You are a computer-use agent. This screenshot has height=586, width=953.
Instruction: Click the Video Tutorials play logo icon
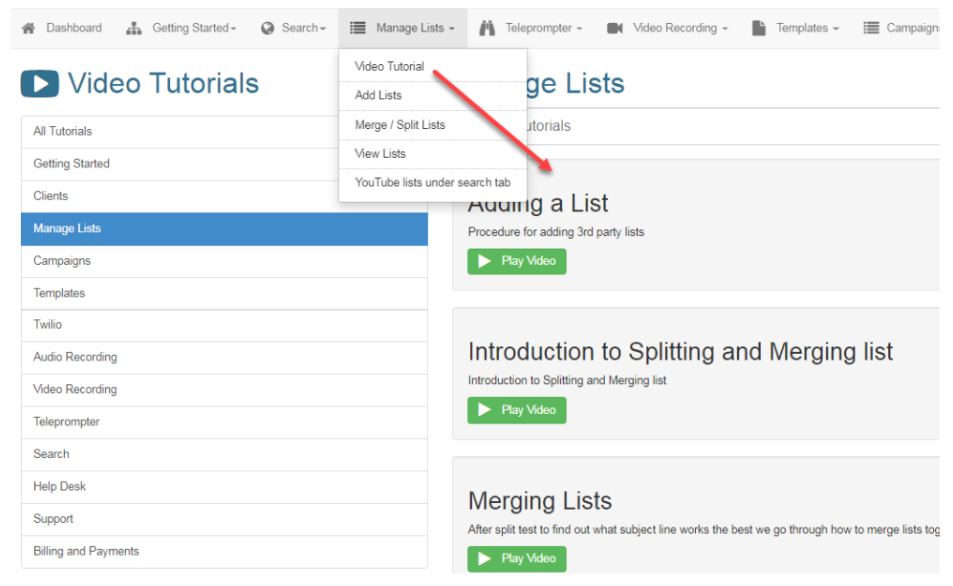click(x=39, y=84)
